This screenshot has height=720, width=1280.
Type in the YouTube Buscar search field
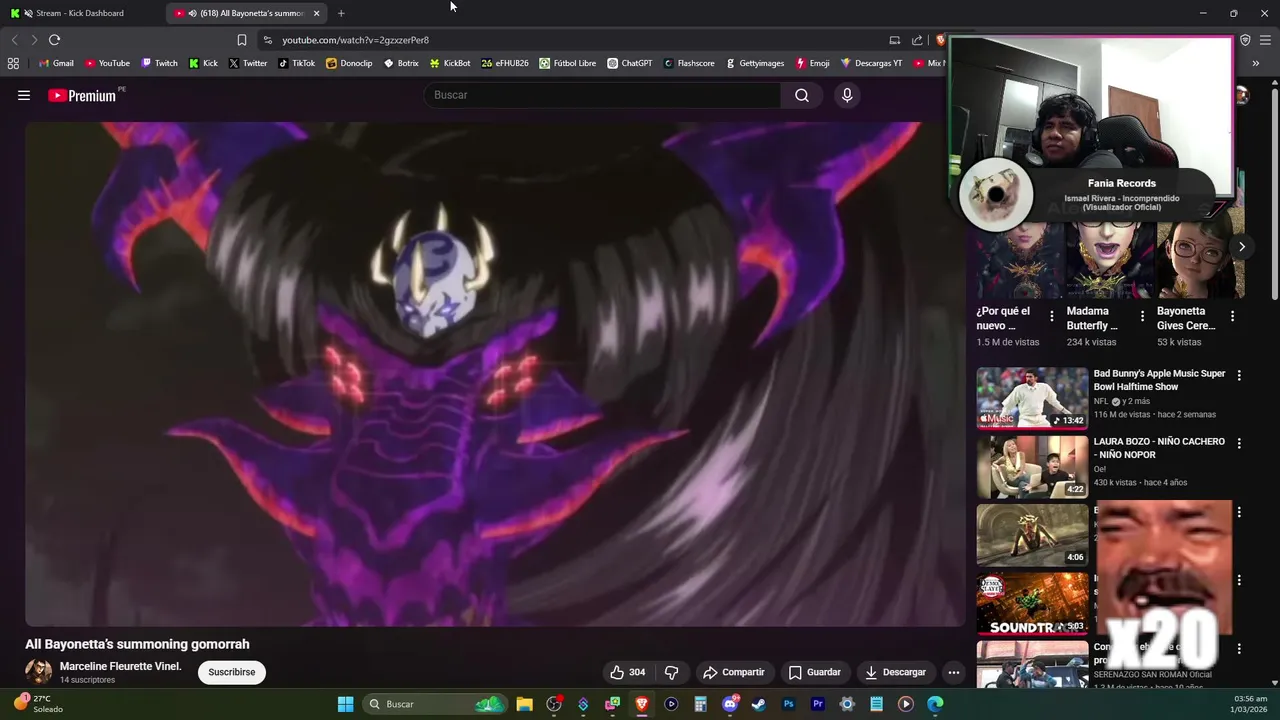click(603, 95)
